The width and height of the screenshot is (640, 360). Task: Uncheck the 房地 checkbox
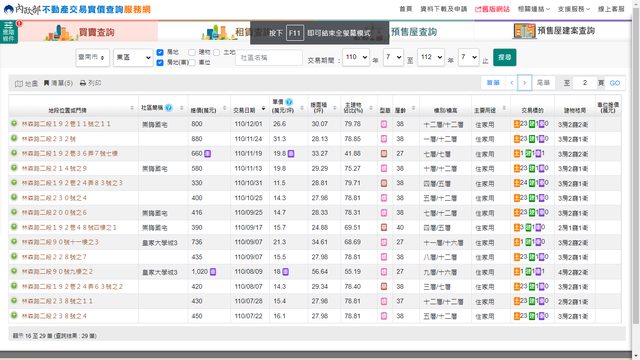pyautogui.click(x=160, y=52)
